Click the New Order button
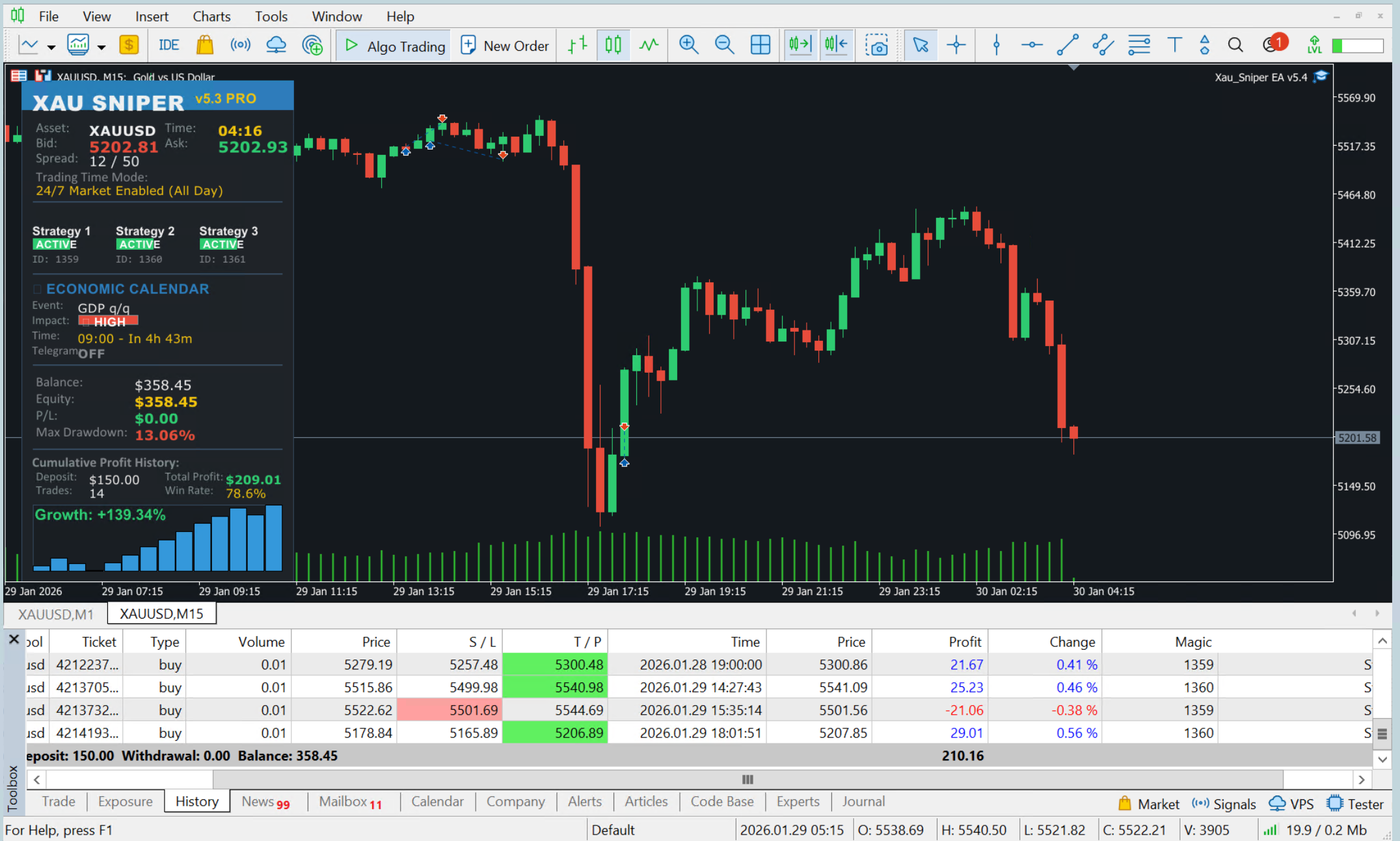The width and height of the screenshot is (1400, 841). pos(505,46)
